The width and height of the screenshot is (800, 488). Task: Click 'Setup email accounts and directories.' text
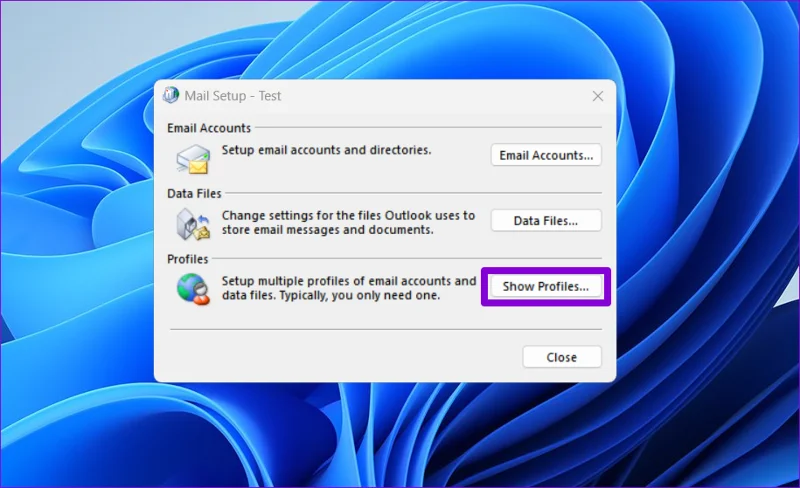[327, 150]
